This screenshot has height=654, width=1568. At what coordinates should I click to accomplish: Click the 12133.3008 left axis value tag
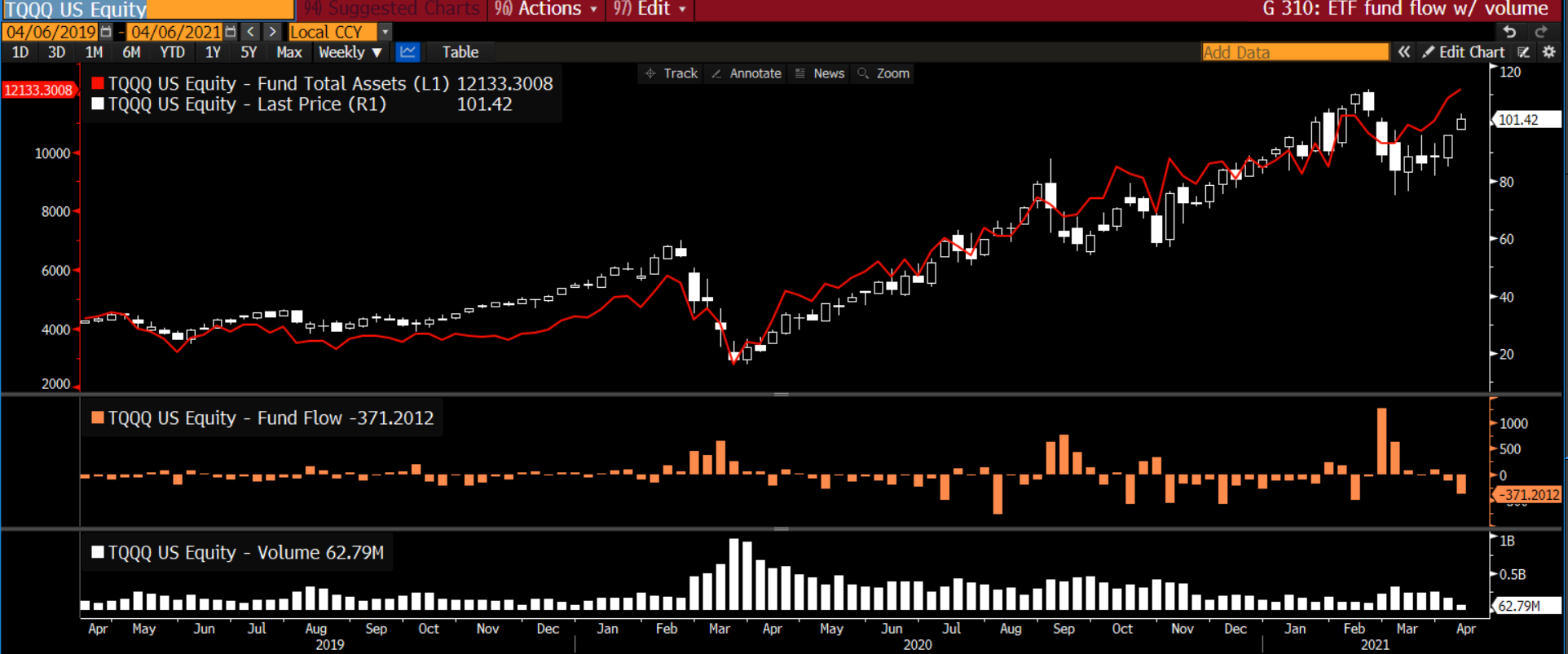pyautogui.click(x=38, y=90)
